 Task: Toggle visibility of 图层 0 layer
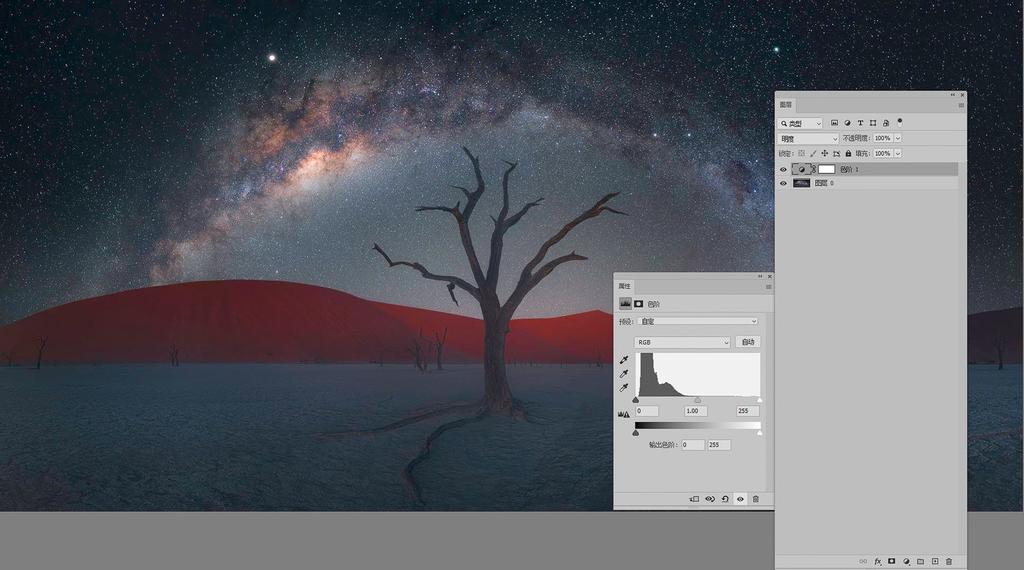tap(783, 183)
